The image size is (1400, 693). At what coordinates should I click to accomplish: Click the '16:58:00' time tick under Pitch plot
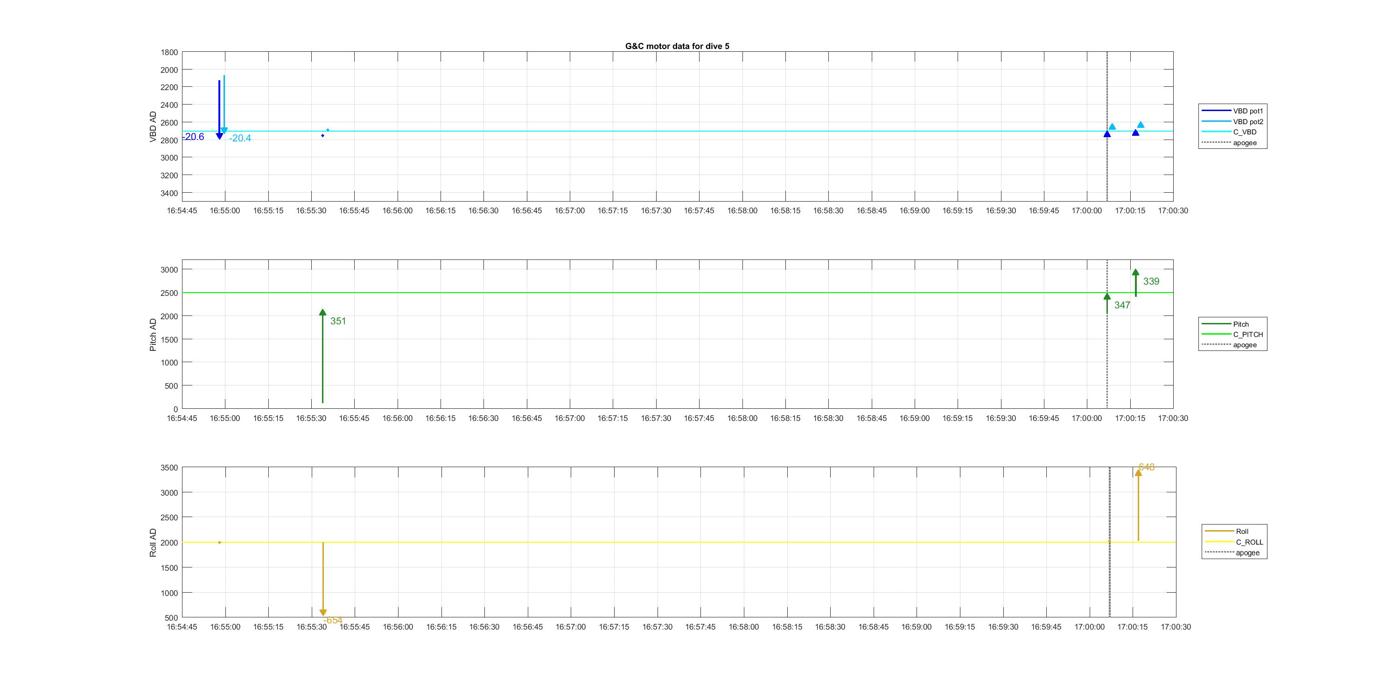tap(742, 419)
